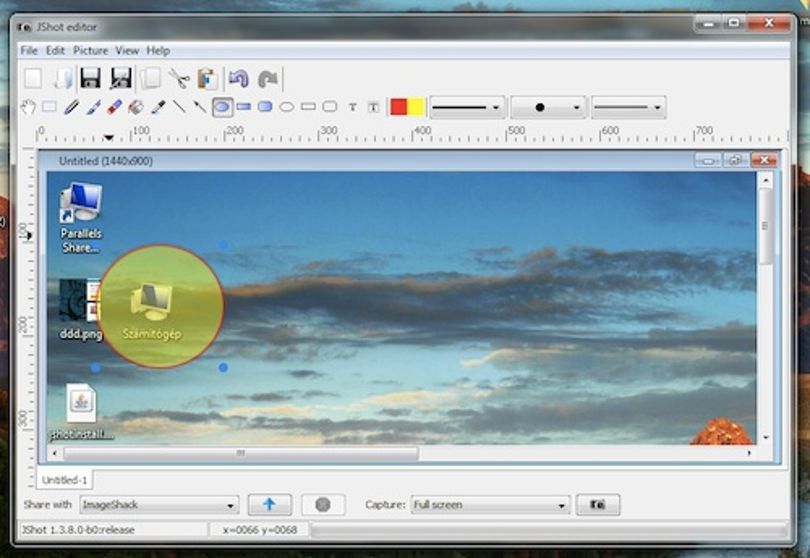This screenshot has height=558, width=810.
Task: Click the scissors cut icon
Action: (179, 79)
